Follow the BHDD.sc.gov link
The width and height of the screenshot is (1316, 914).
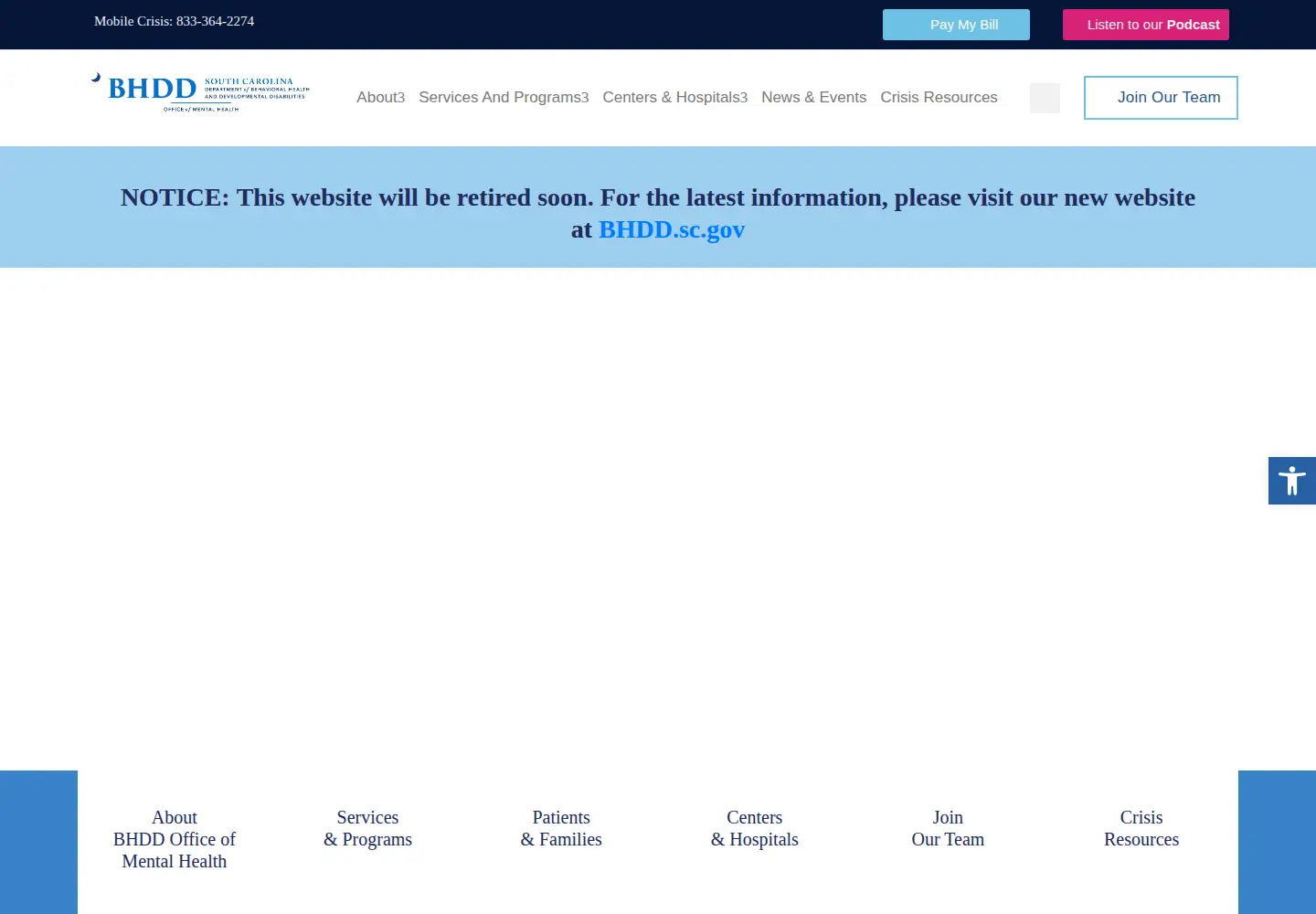(672, 229)
